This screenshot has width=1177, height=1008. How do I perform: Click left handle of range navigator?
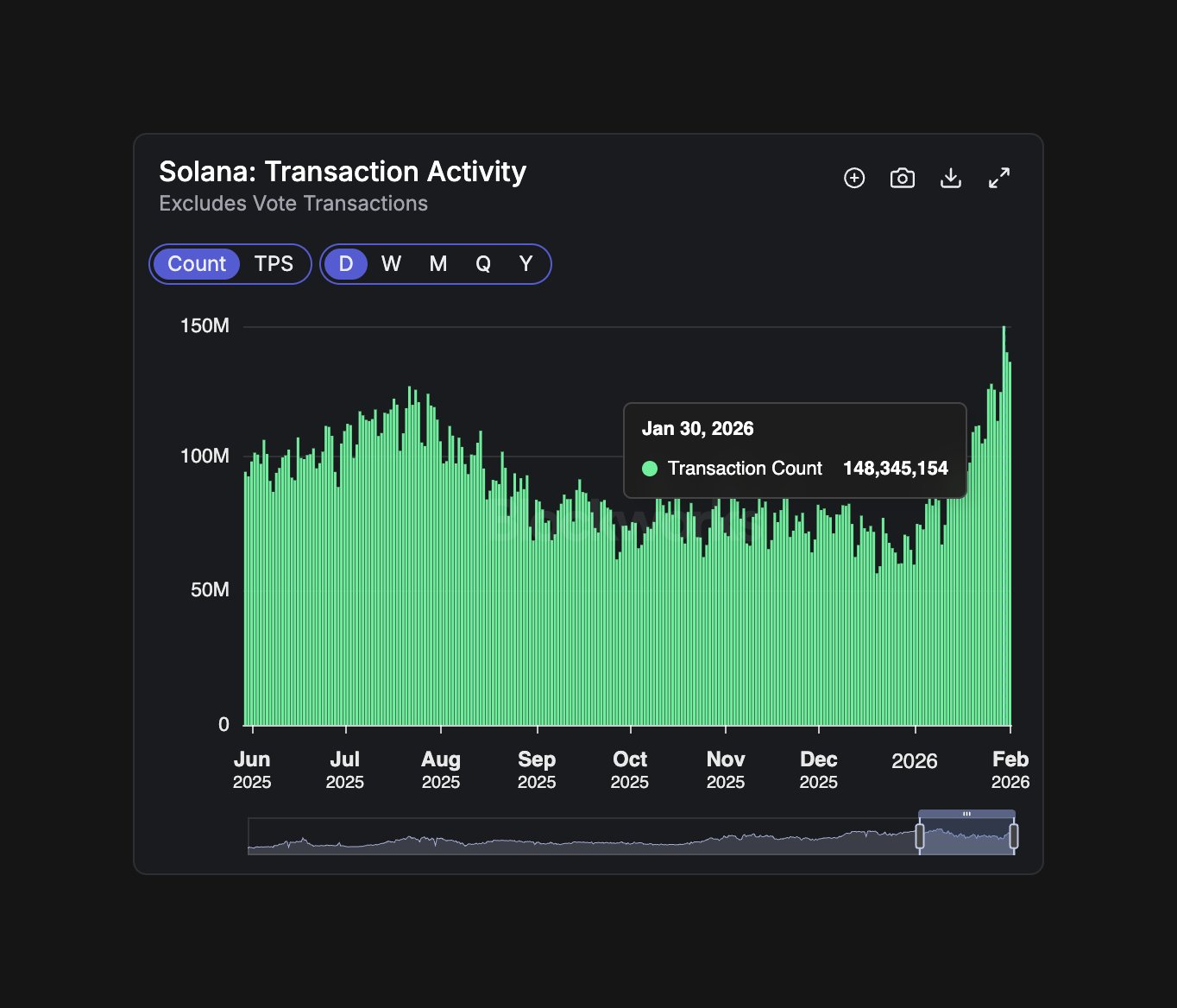coord(920,835)
